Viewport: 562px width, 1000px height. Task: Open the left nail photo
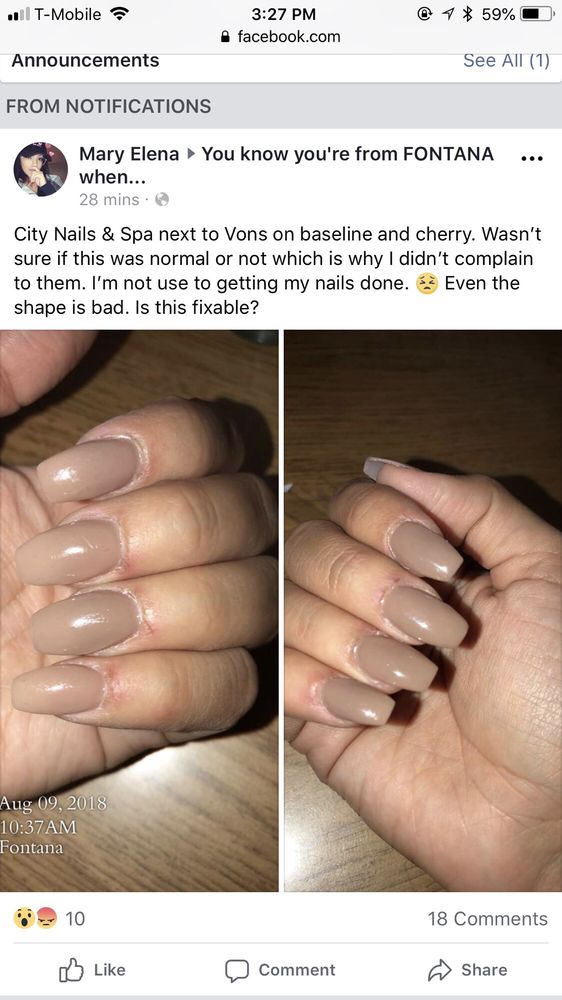pos(139,610)
